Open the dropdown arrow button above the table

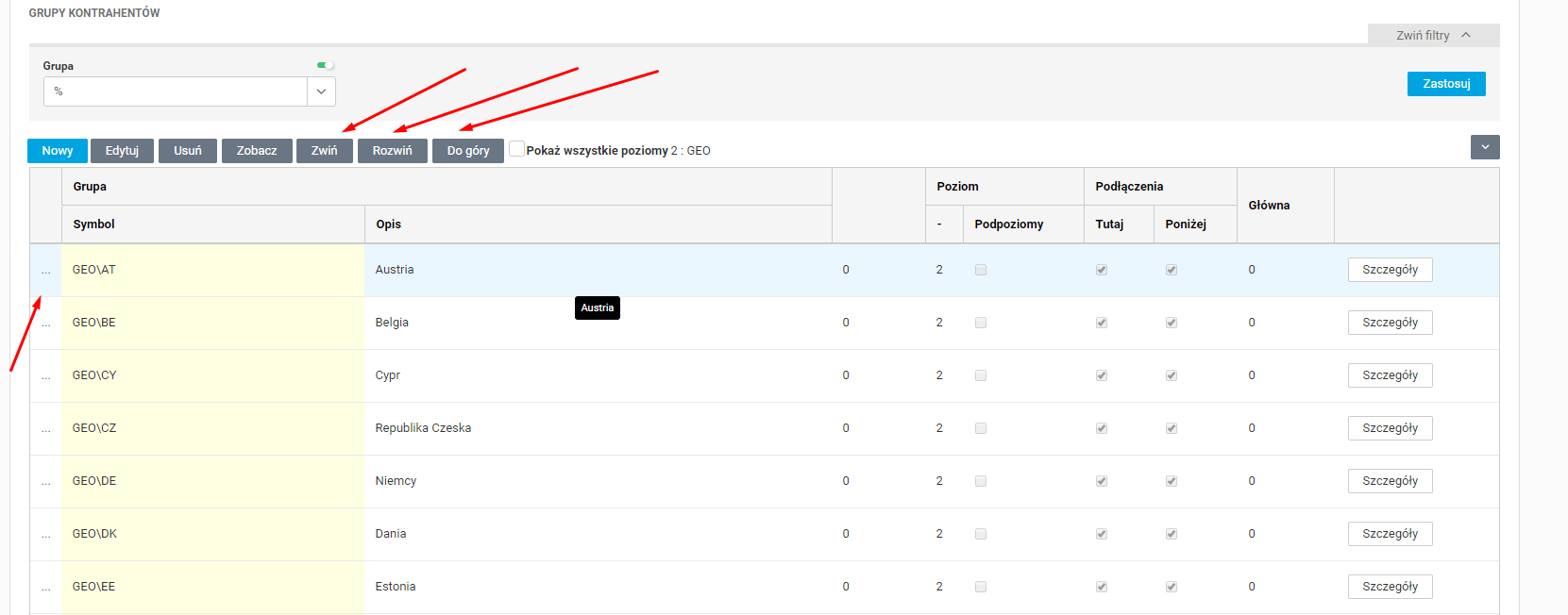pyautogui.click(x=1485, y=147)
